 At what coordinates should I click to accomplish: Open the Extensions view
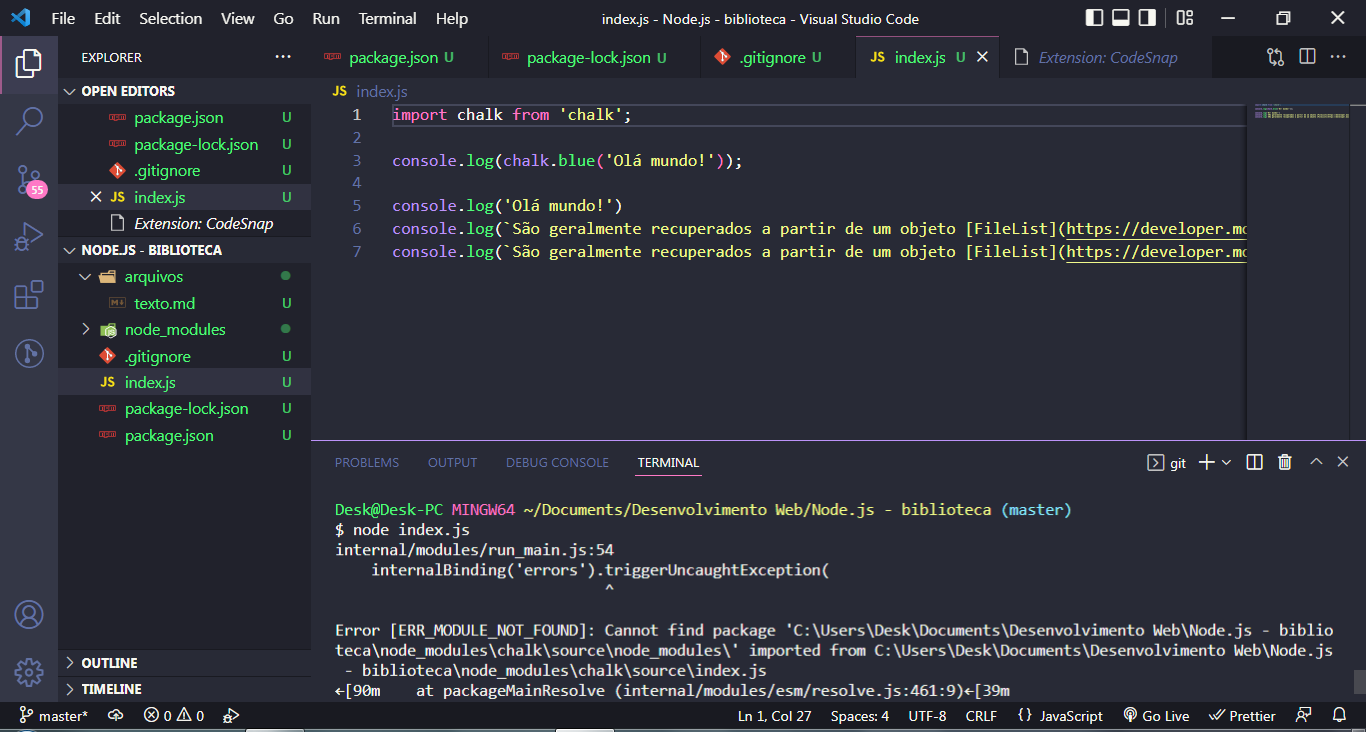(29, 295)
